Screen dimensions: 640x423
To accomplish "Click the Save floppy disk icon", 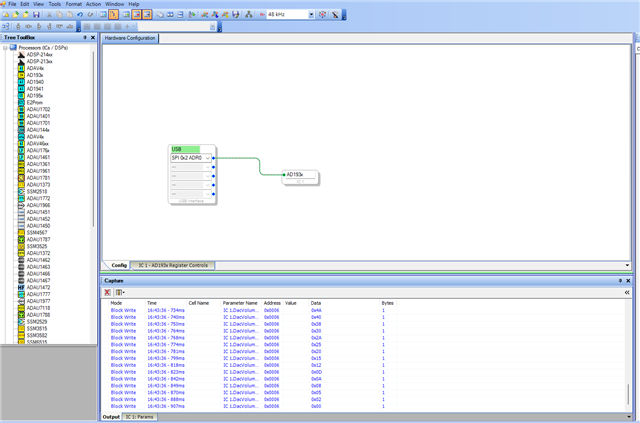I will pos(36,15).
